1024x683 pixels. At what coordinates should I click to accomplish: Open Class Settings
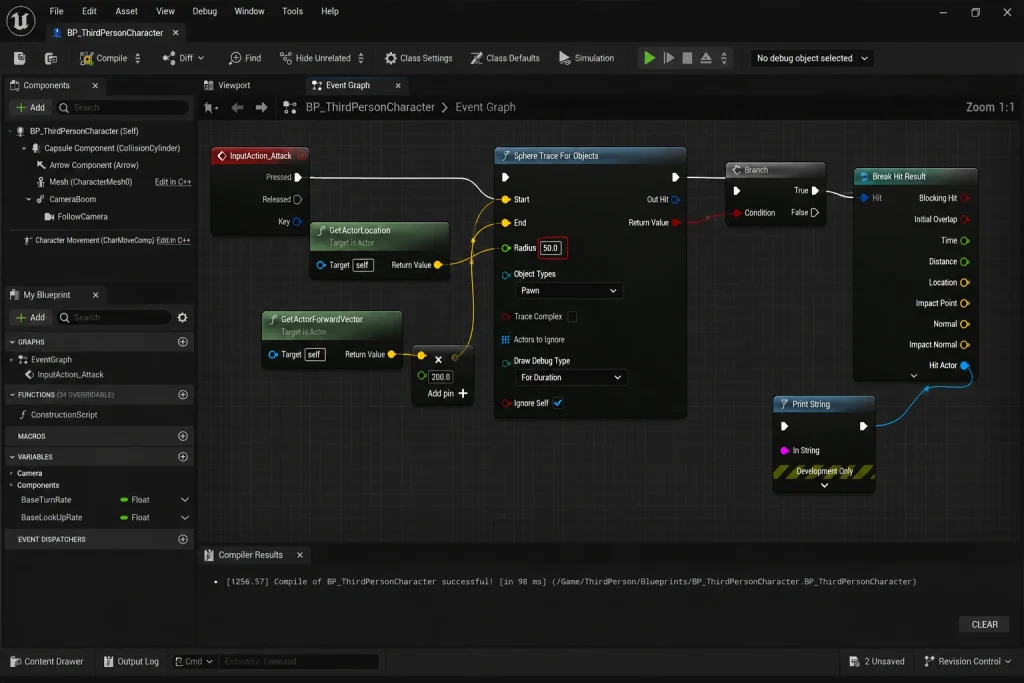[x=419, y=58]
